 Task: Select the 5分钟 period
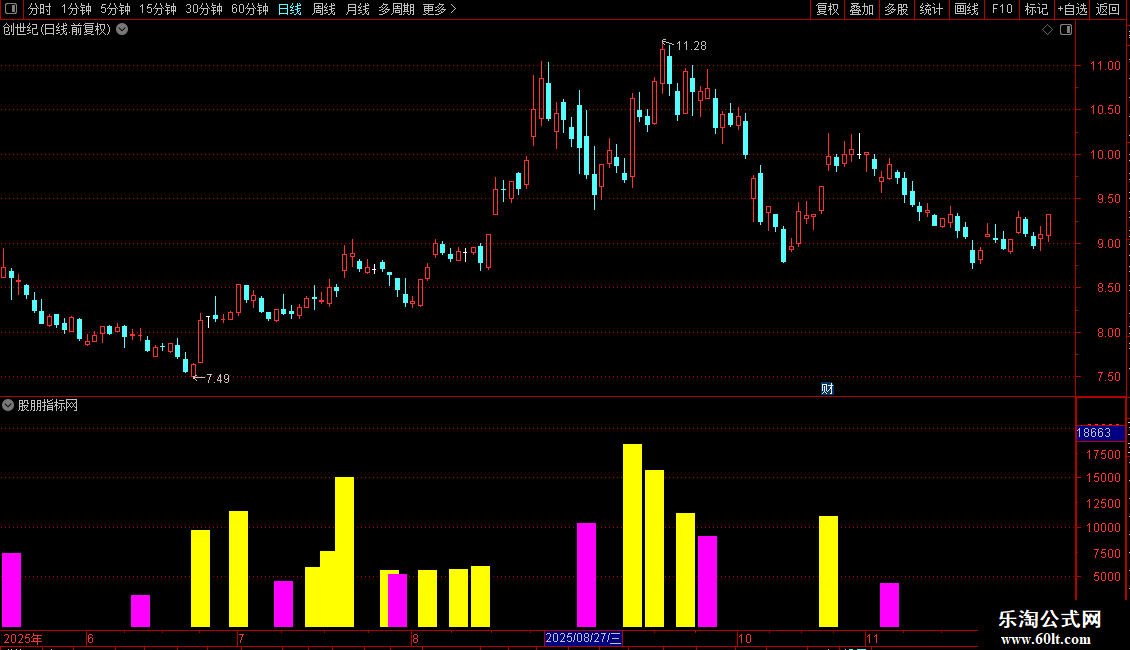(x=115, y=9)
